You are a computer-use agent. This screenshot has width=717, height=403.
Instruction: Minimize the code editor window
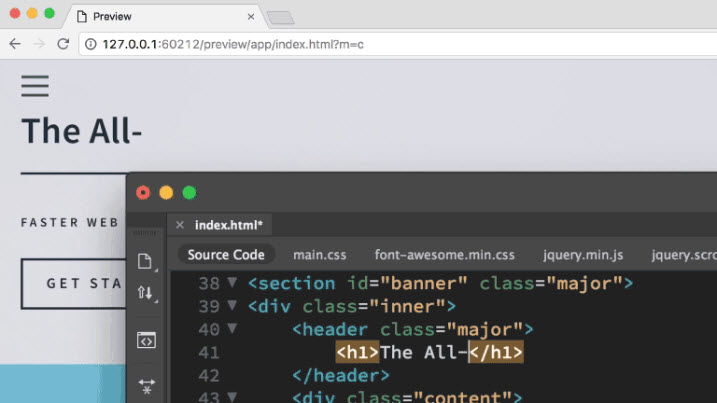point(166,193)
